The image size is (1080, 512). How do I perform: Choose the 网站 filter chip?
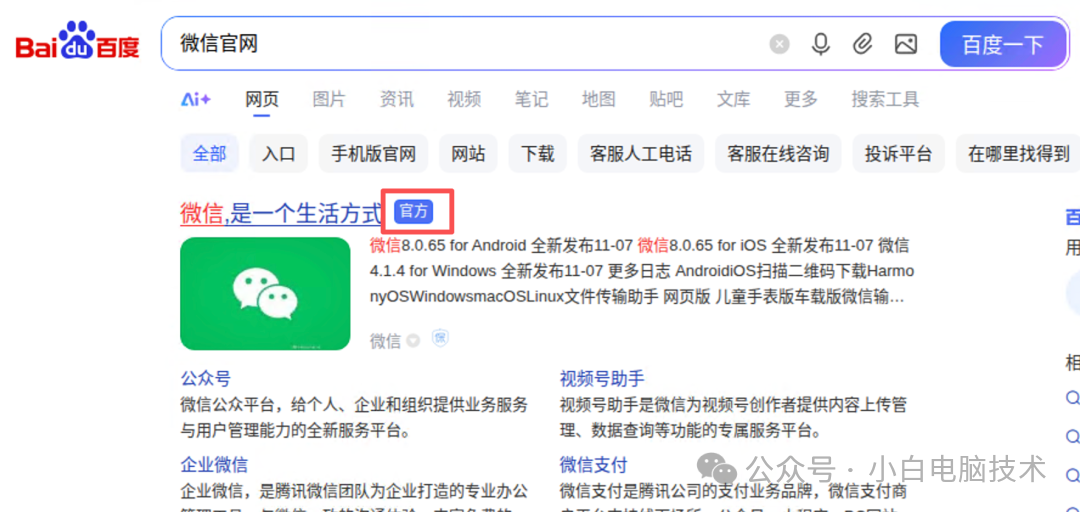468,153
